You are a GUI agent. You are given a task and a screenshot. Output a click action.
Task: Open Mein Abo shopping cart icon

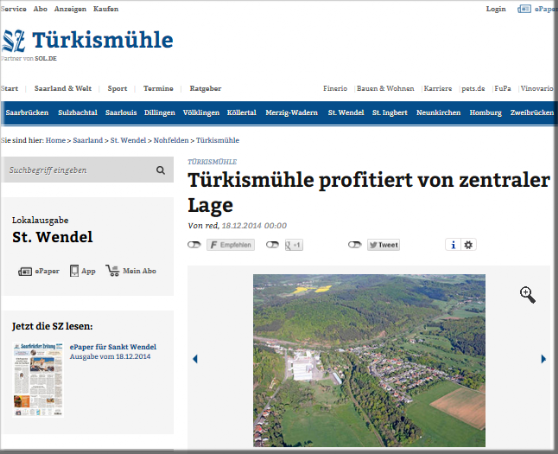(112, 271)
